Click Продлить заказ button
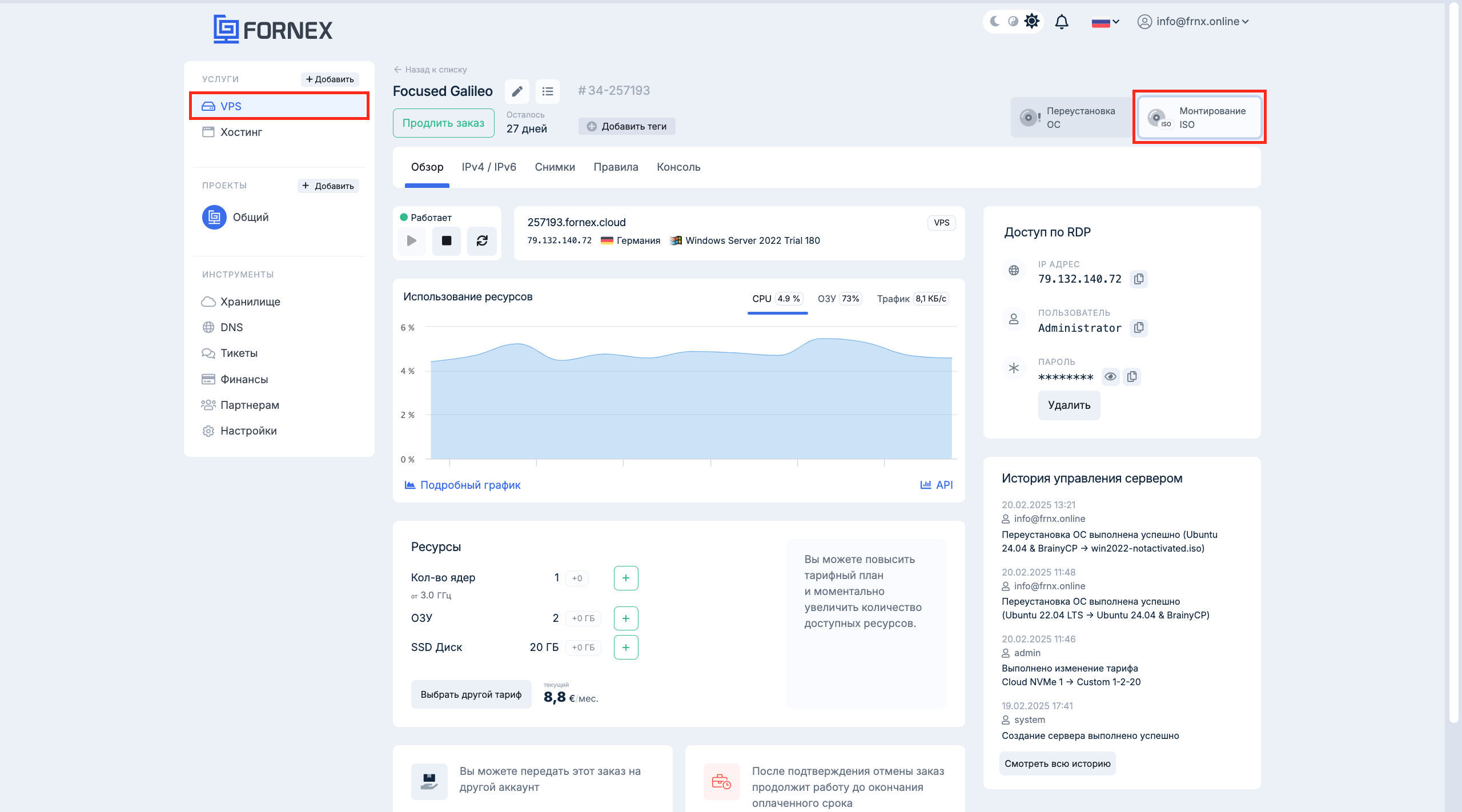 (444, 123)
